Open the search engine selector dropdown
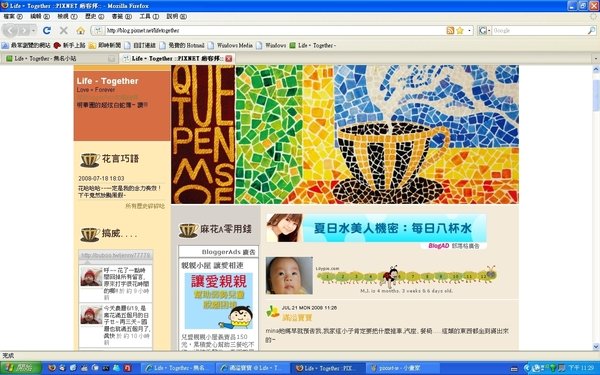600x375 pixels. pos(484,30)
